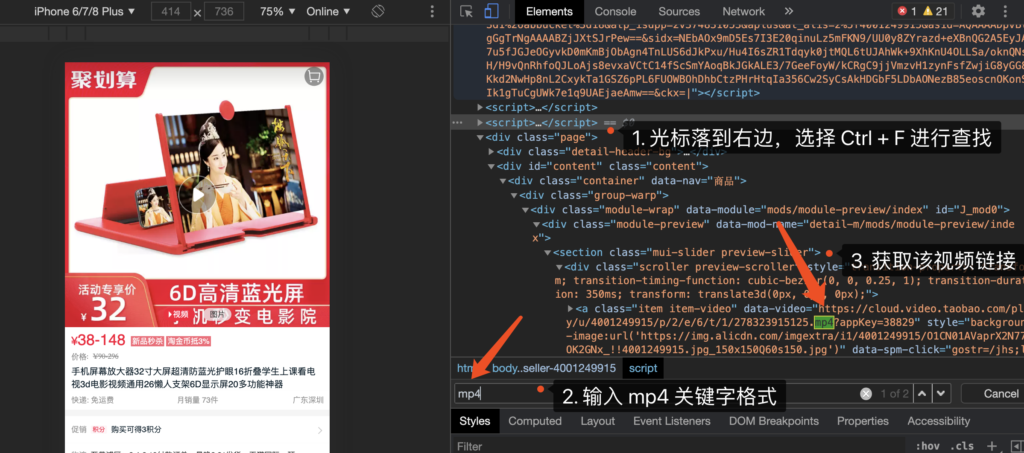Open the 75% zoom dropdown
1024x453 pixels.
278,11
